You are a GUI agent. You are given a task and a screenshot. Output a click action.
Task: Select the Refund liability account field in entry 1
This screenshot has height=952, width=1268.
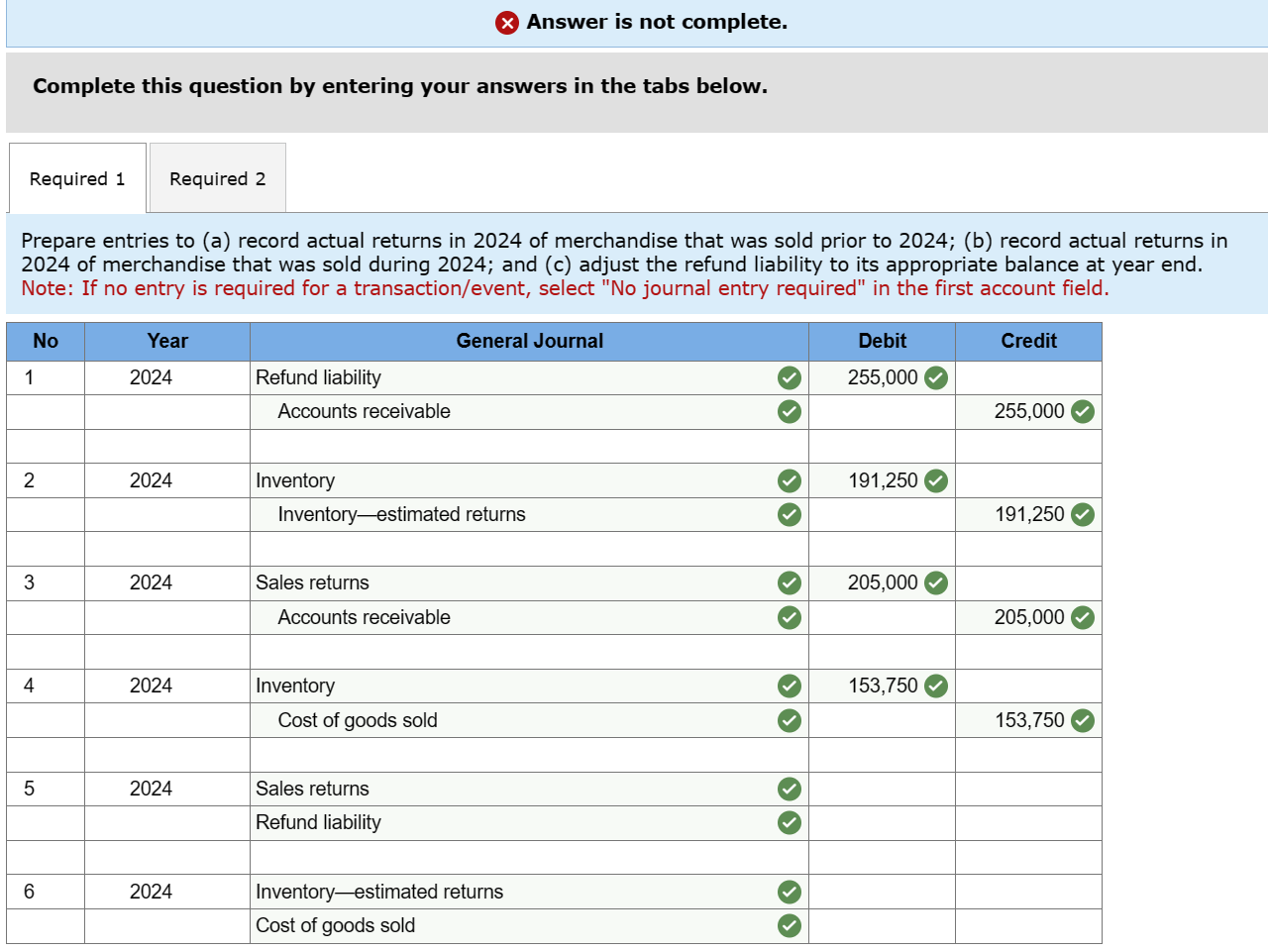529,377
